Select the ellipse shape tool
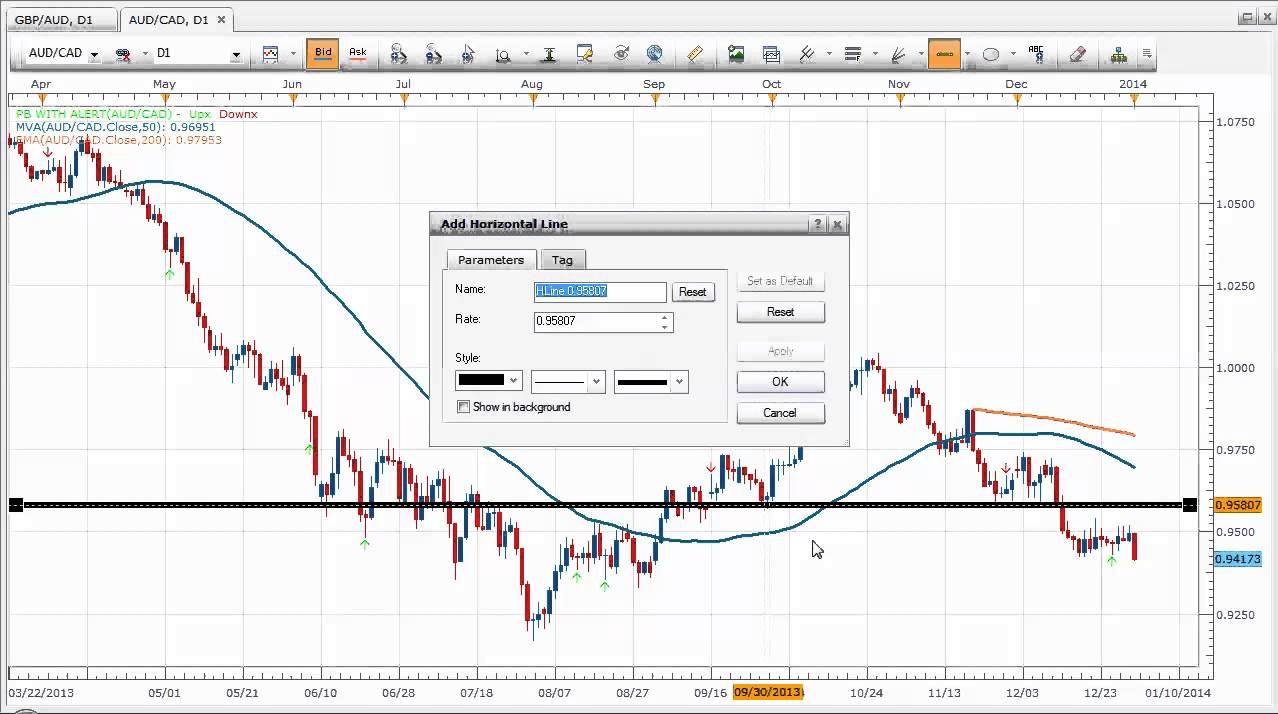The width and height of the screenshot is (1278, 714). 991,54
